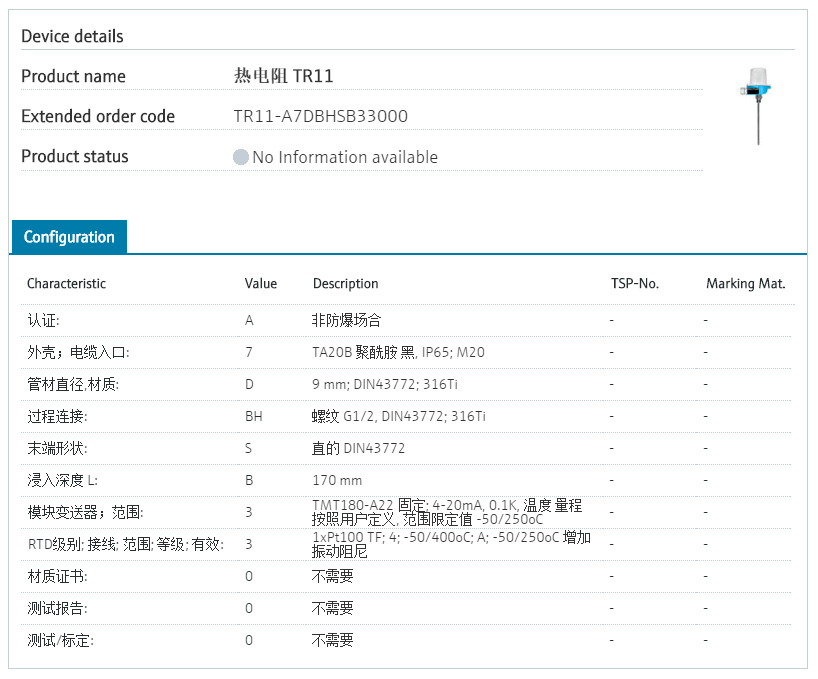Click the '170 mm' description cell
Viewport: 818px width, 679px height.
click(337, 480)
